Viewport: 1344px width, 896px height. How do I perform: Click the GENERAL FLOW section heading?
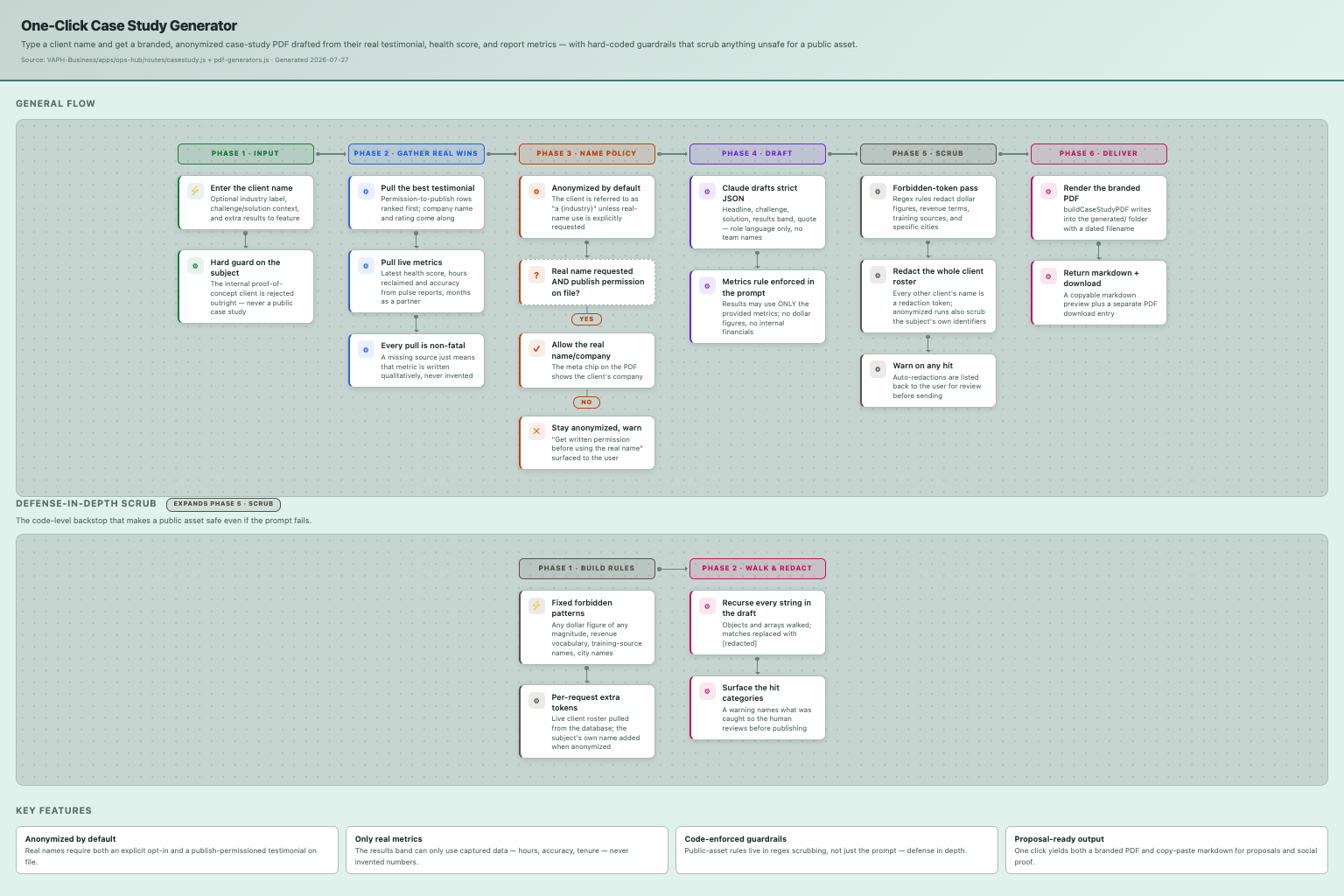55,103
